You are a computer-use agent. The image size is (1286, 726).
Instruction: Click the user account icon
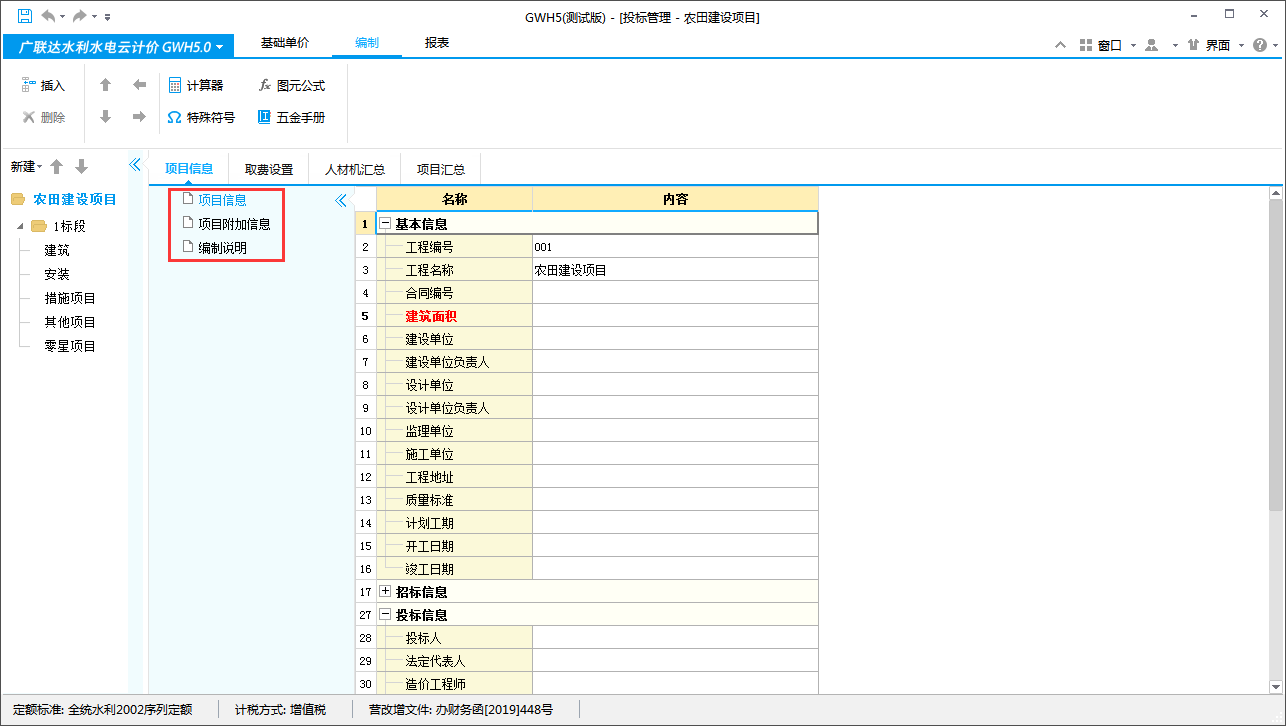(1151, 46)
